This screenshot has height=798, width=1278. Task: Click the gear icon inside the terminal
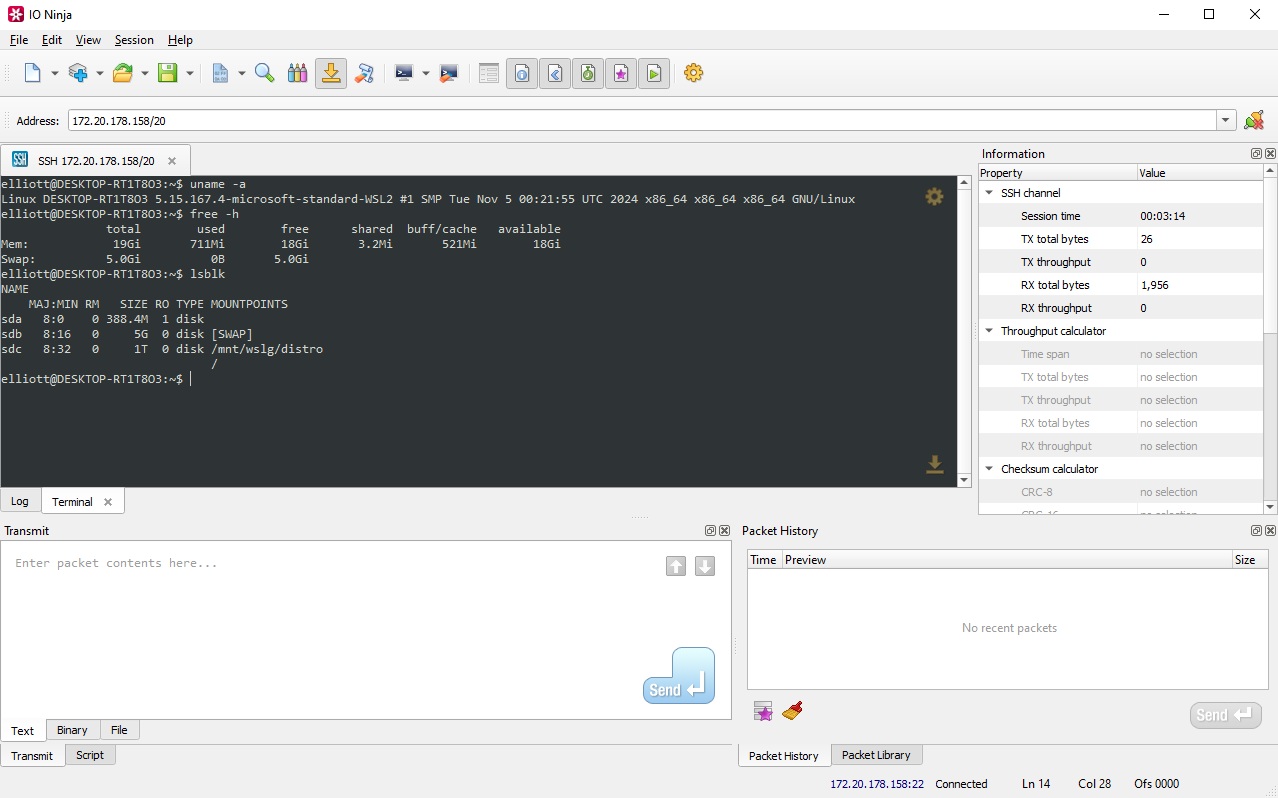coord(934,197)
